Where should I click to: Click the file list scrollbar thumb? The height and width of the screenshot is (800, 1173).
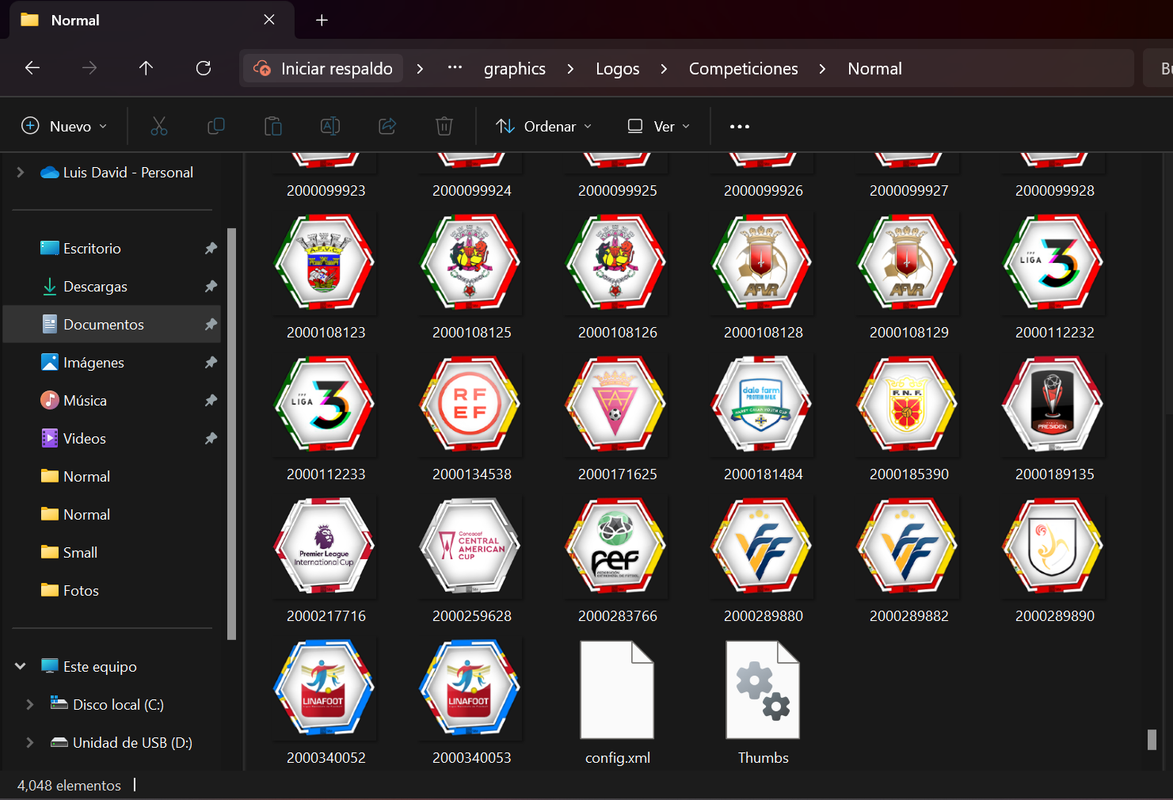coord(1152,739)
